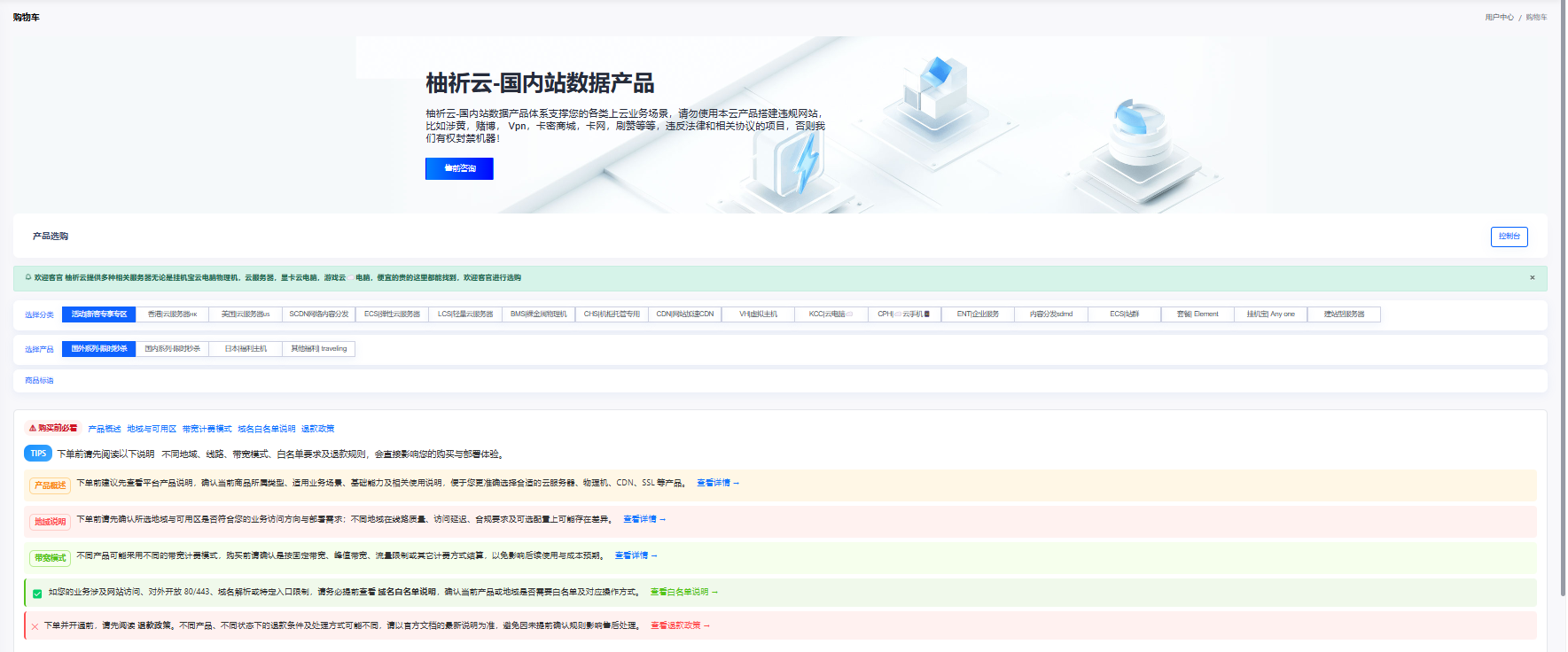
Task: Click the bell icon in the welcome notice
Action: tap(28, 277)
